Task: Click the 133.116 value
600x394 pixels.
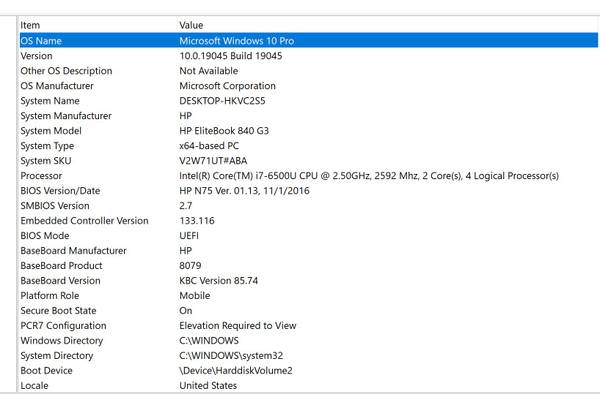Action: coord(197,220)
